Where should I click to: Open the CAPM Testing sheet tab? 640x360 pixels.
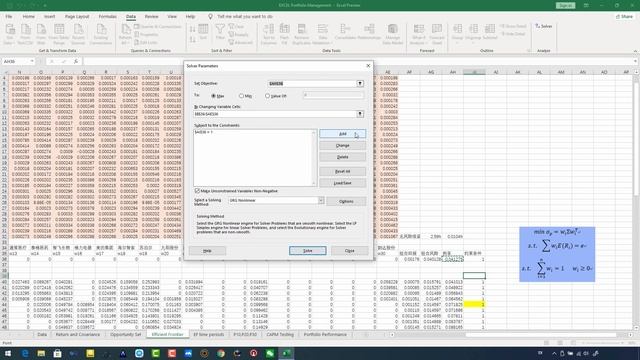click(280, 335)
